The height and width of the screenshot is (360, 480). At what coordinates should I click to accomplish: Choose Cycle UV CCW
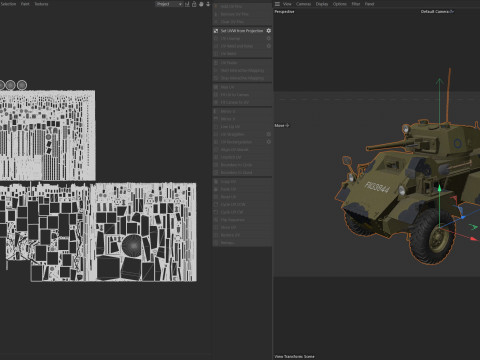click(x=242, y=204)
